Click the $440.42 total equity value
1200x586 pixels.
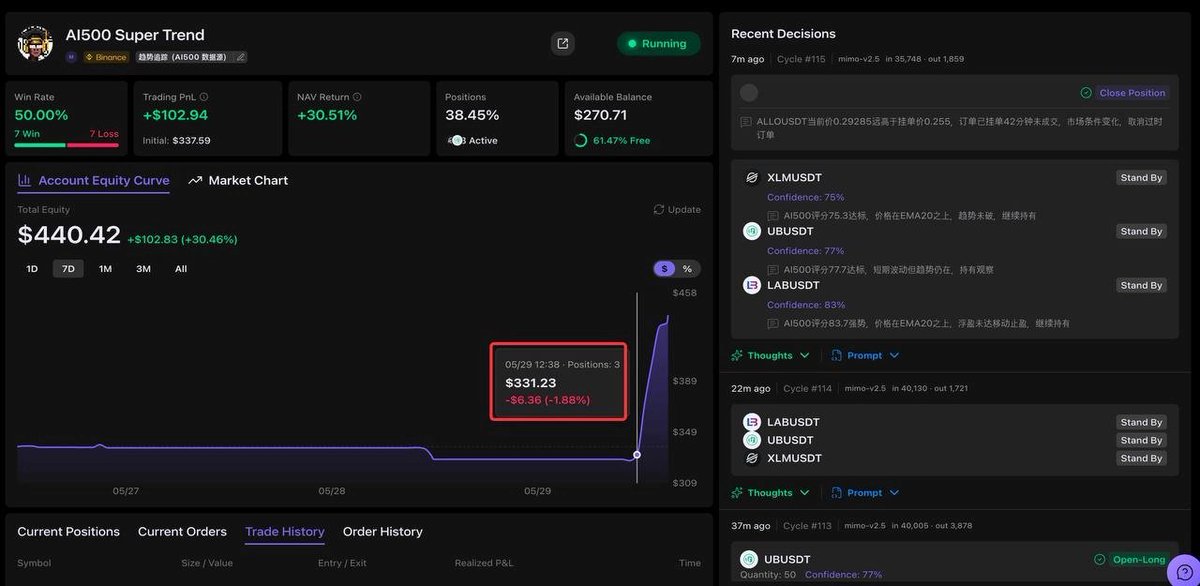click(69, 236)
